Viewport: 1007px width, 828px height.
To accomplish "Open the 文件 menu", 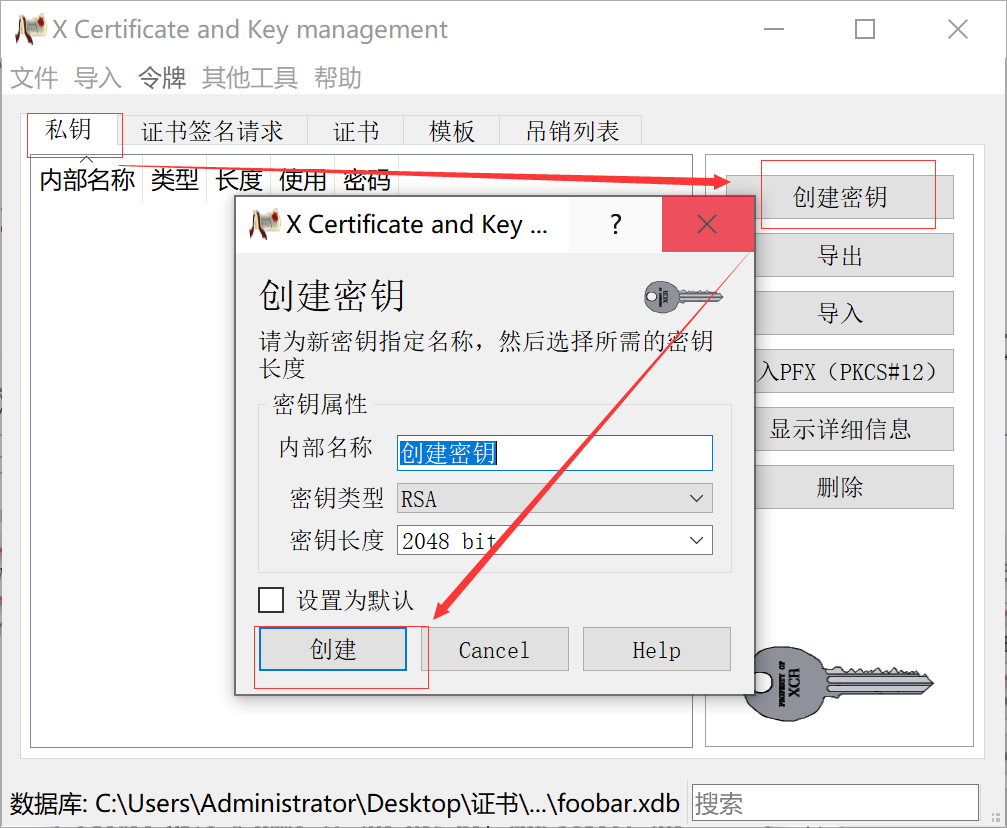I will [34, 78].
